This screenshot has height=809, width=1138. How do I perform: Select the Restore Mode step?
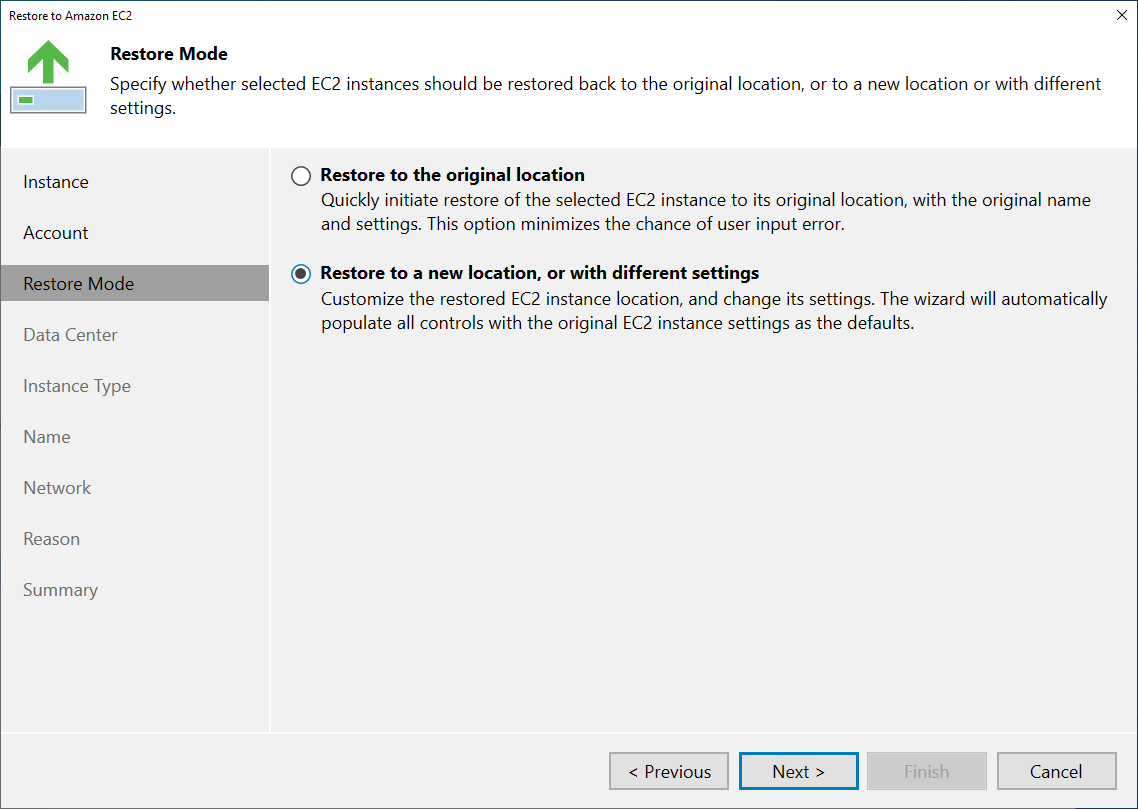click(135, 283)
